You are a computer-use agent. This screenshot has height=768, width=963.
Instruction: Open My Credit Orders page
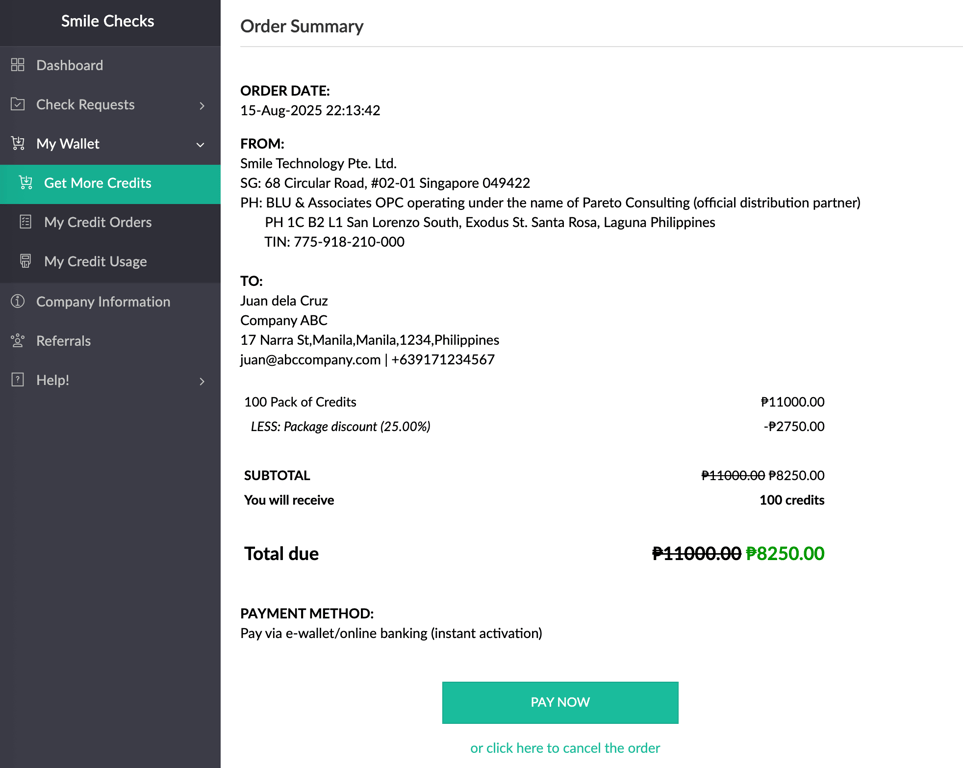[x=98, y=222]
